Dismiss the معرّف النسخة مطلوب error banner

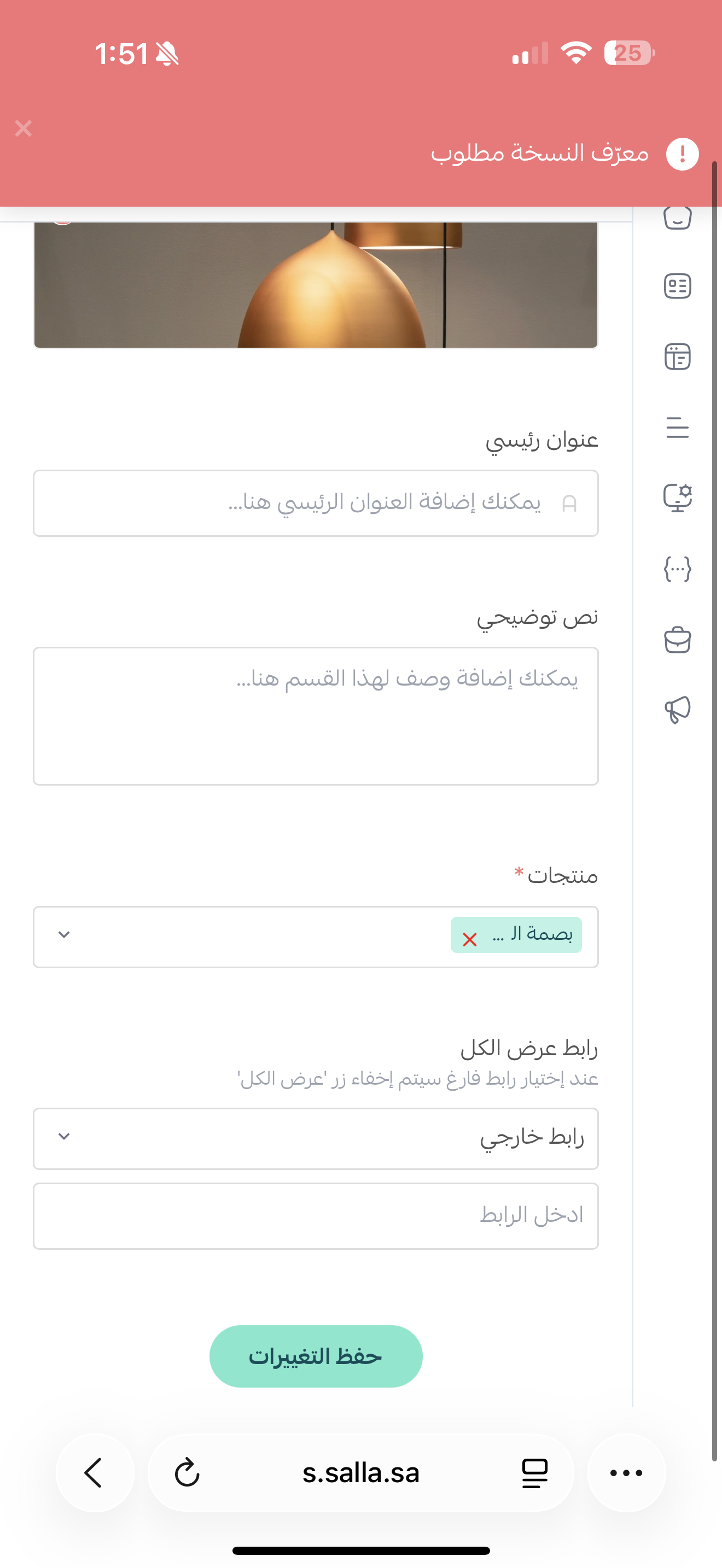pyautogui.click(x=24, y=128)
